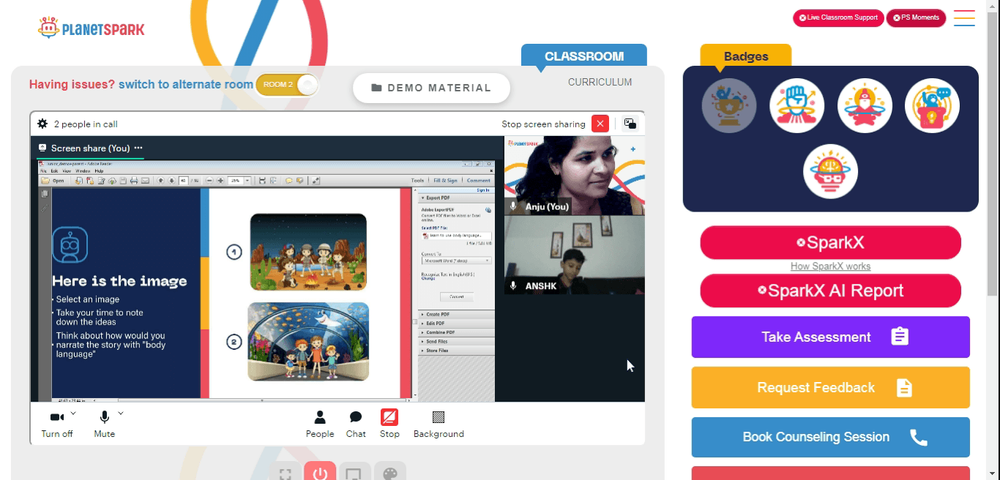Turn off the camera
Viewport: 1000px width, 480px height.
(x=57, y=425)
